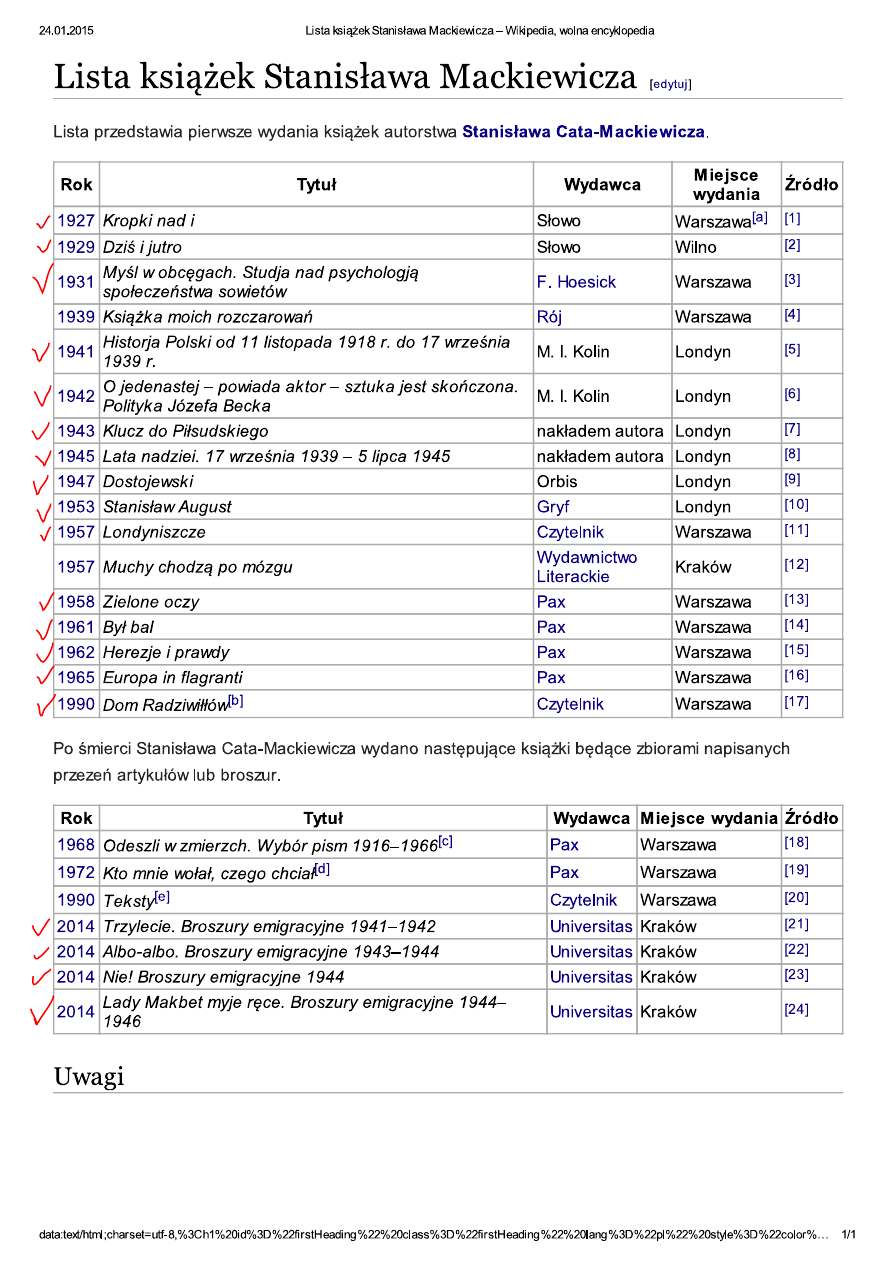Open the Stanisława Cata-Mackiewicza link
Viewport: 893px width, 1263px height.
(x=583, y=131)
